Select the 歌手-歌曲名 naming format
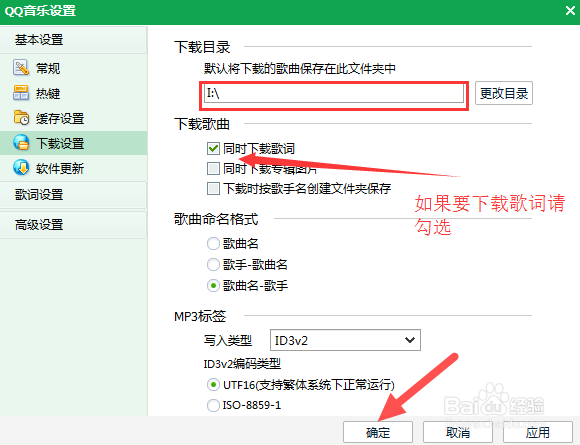This screenshot has width=580, height=445. [x=213, y=265]
